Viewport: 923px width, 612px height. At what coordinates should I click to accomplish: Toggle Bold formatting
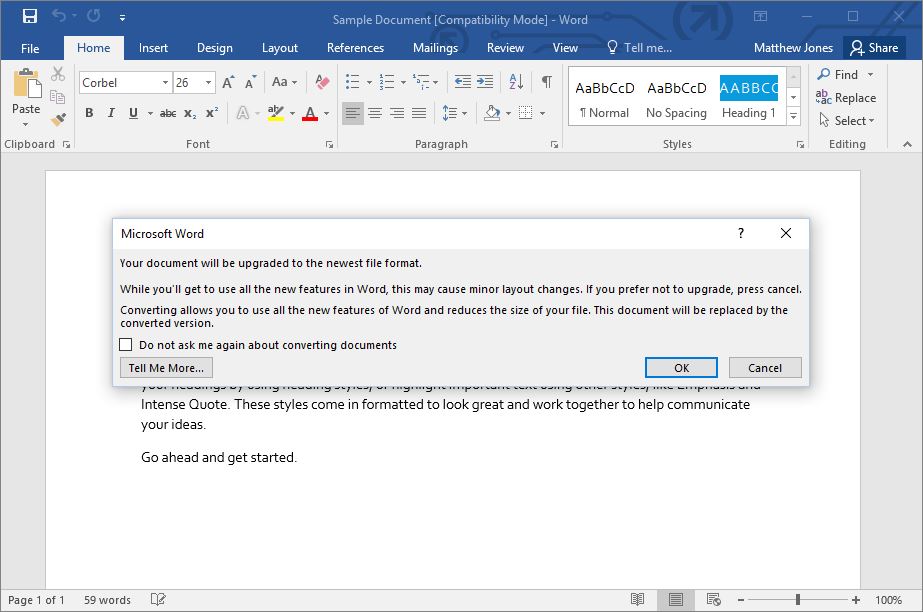89,113
